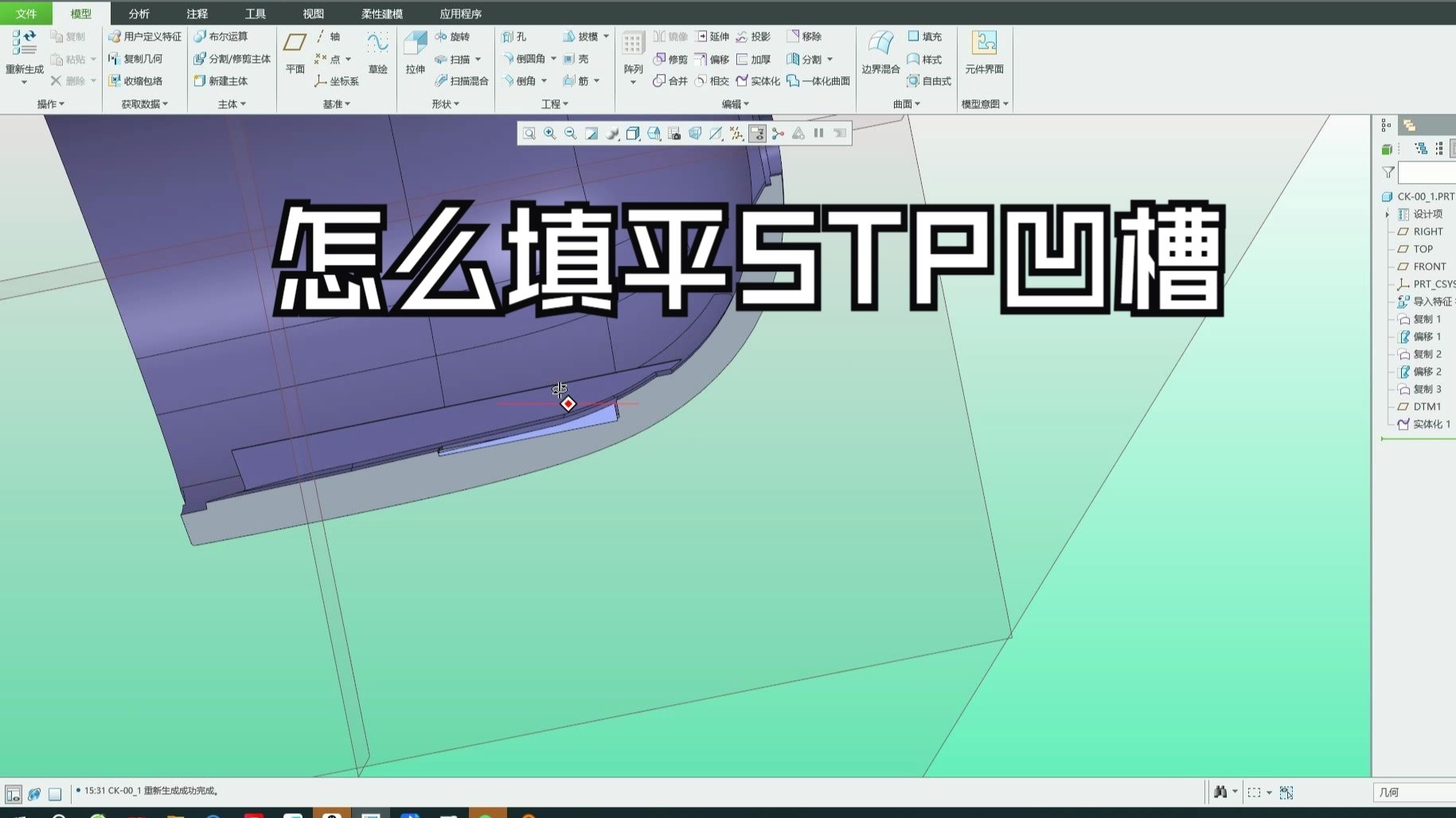Start the 孔 (Hole) tool
Viewport: 1456px width, 818px height.
pos(518,36)
